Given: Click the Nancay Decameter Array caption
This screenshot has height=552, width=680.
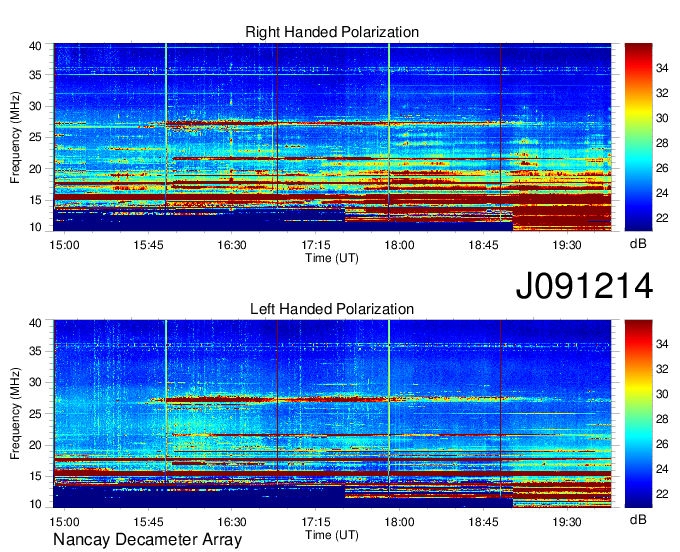Looking at the screenshot, I should (x=147, y=539).
